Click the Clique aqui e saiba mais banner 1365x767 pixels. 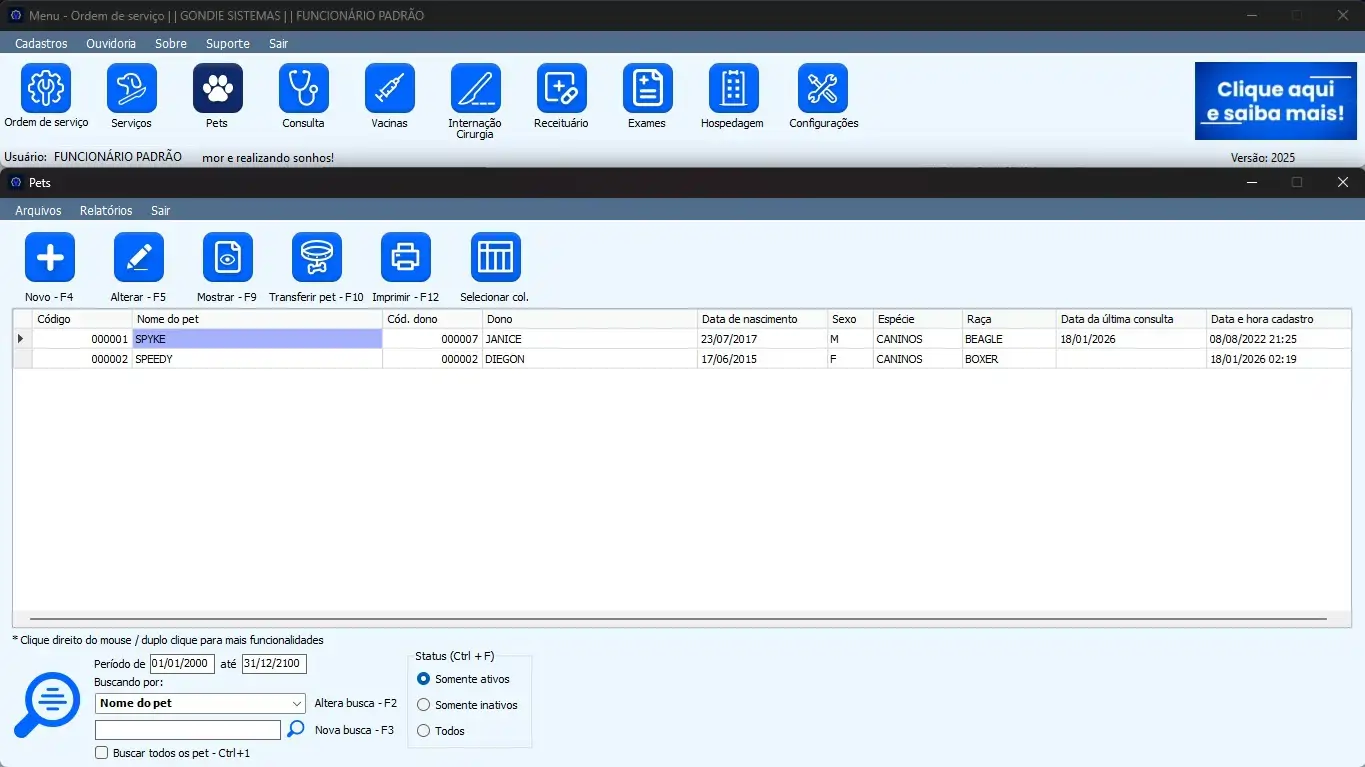point(1275,102)
